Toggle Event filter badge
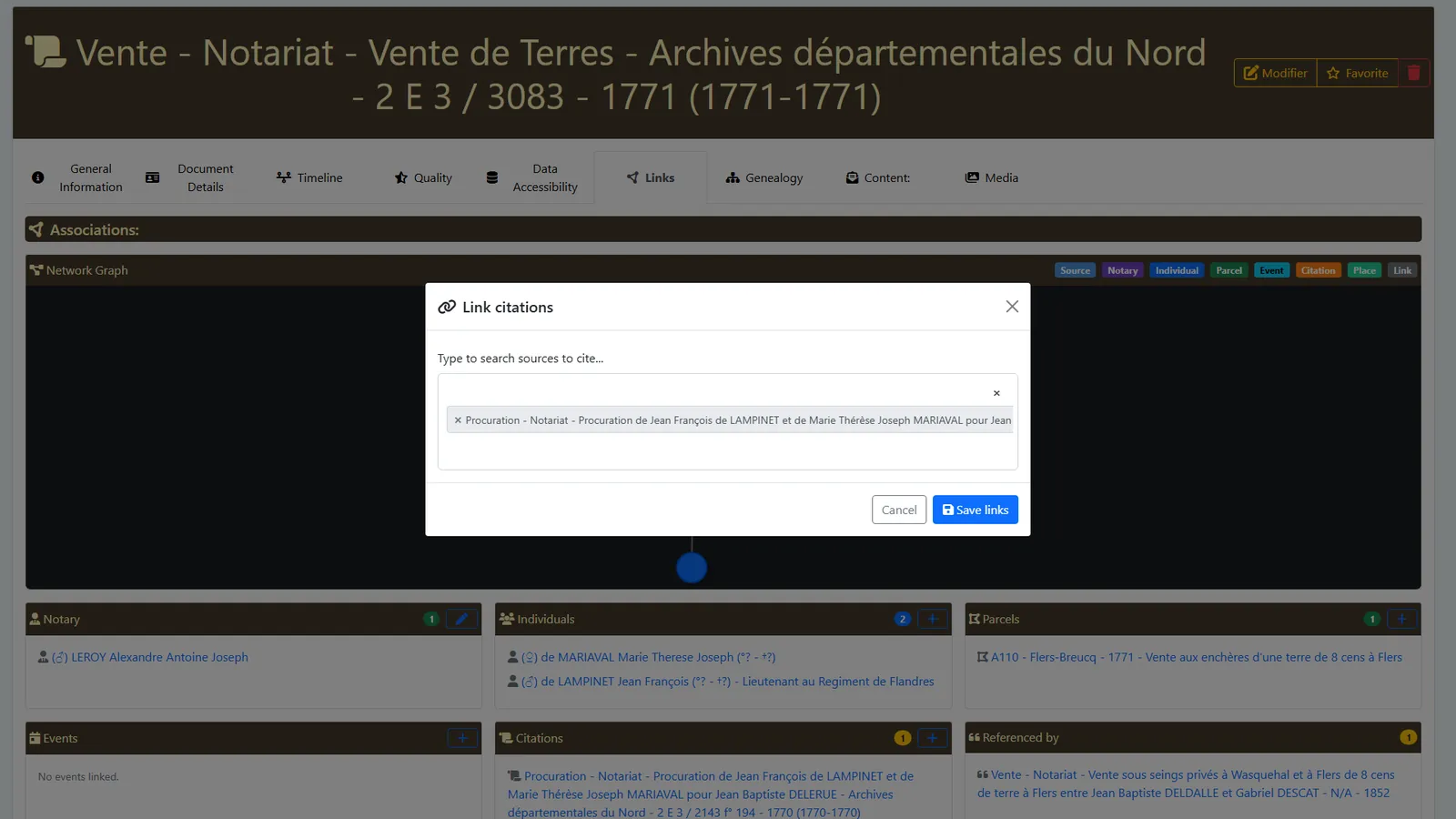The height and width of the screenshot is (819, 1456). click(1271, 270)
